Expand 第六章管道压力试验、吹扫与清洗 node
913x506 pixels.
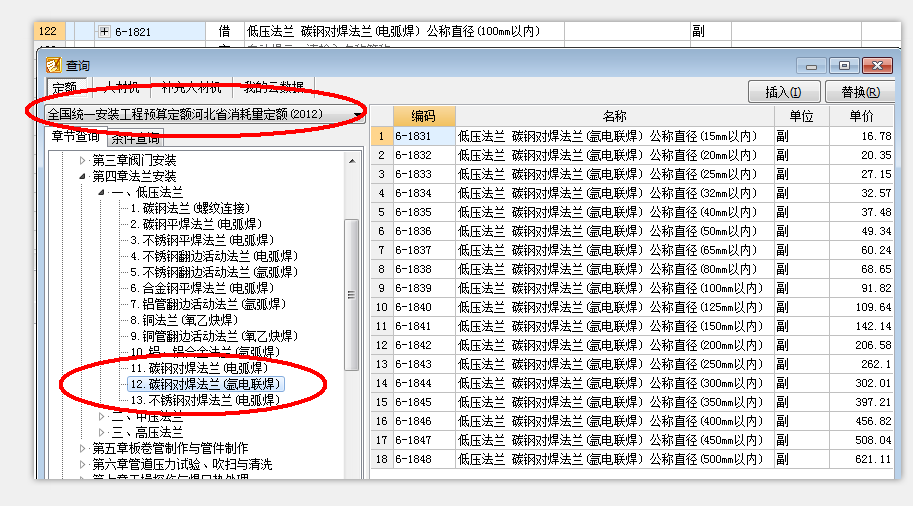click(x=82, y=465)
